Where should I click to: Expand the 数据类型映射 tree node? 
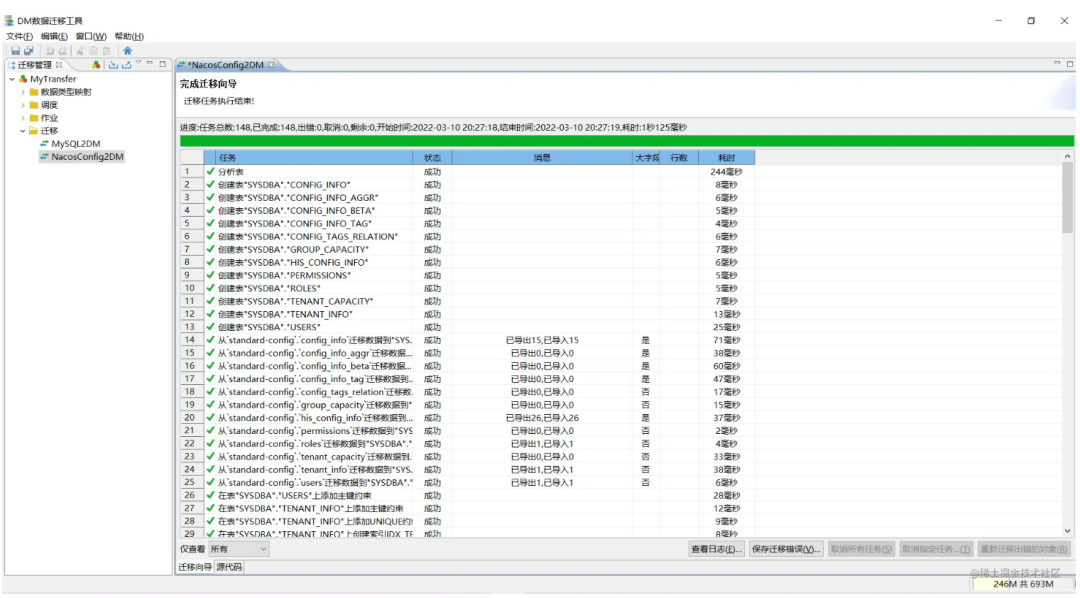23,92
